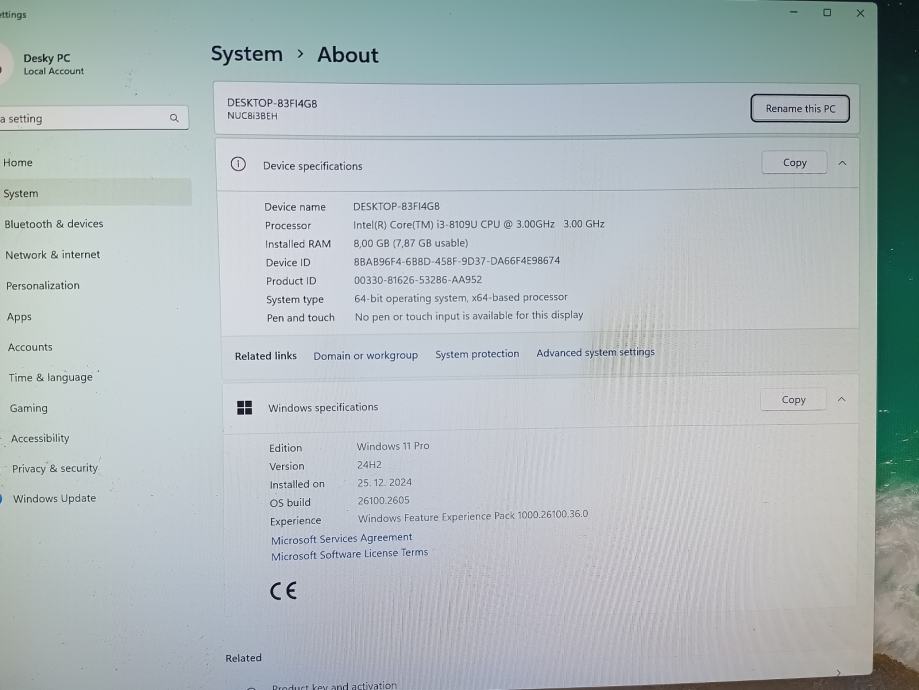
Task: Click the Device specifications info icon
Action: [238, 164]
